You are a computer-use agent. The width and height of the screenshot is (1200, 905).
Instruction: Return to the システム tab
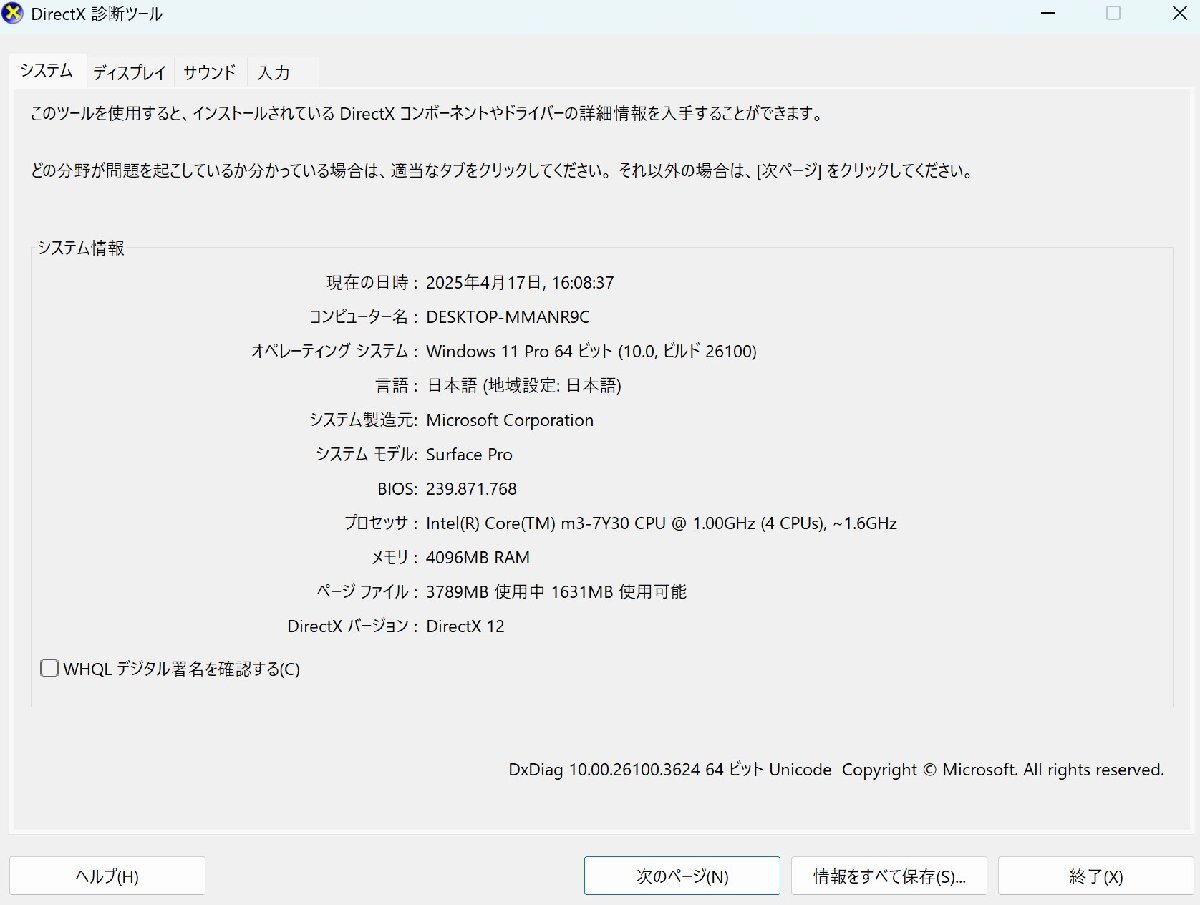tap(46, 71)
